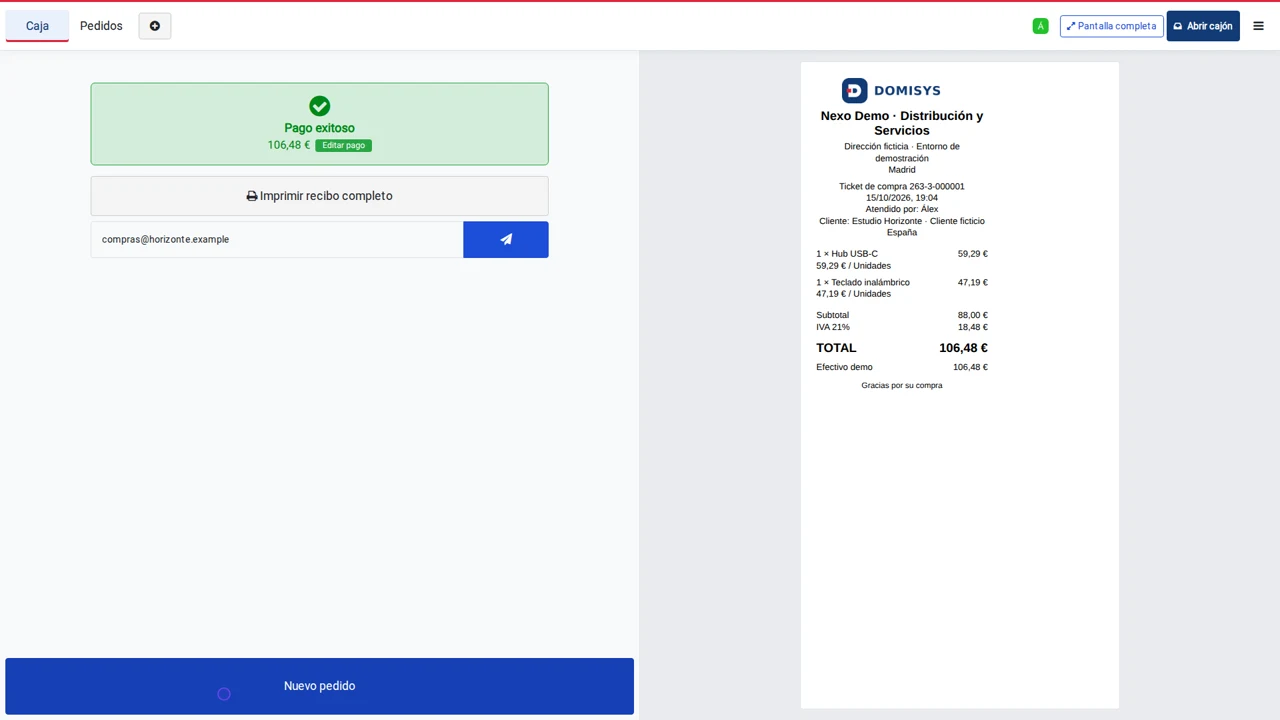This screenshot has width=1280, height=720.
Task: Click the 'Atendido por: Álex' line
Action: point(902,209)
